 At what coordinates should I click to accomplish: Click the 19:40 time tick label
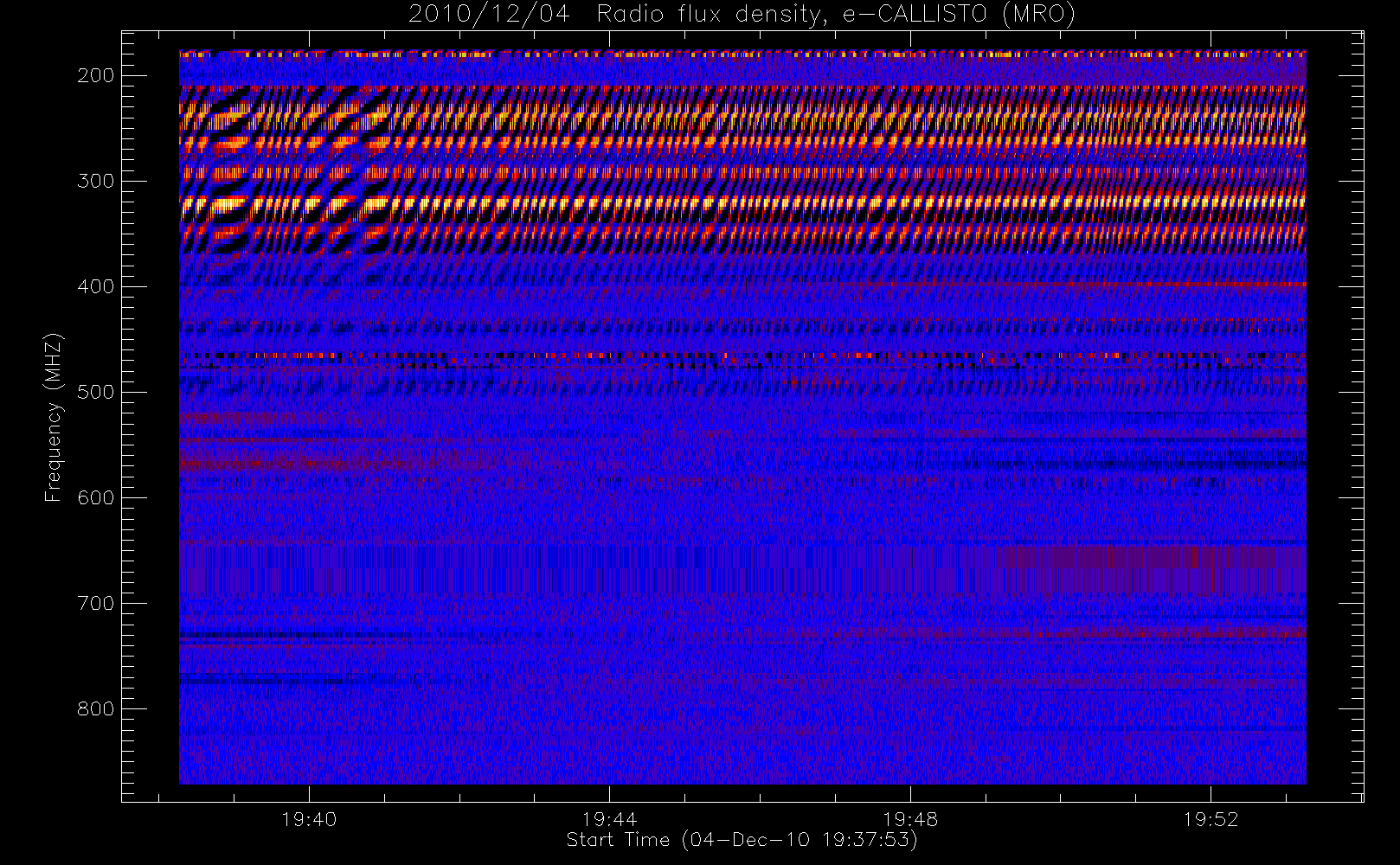click(309, 819)
